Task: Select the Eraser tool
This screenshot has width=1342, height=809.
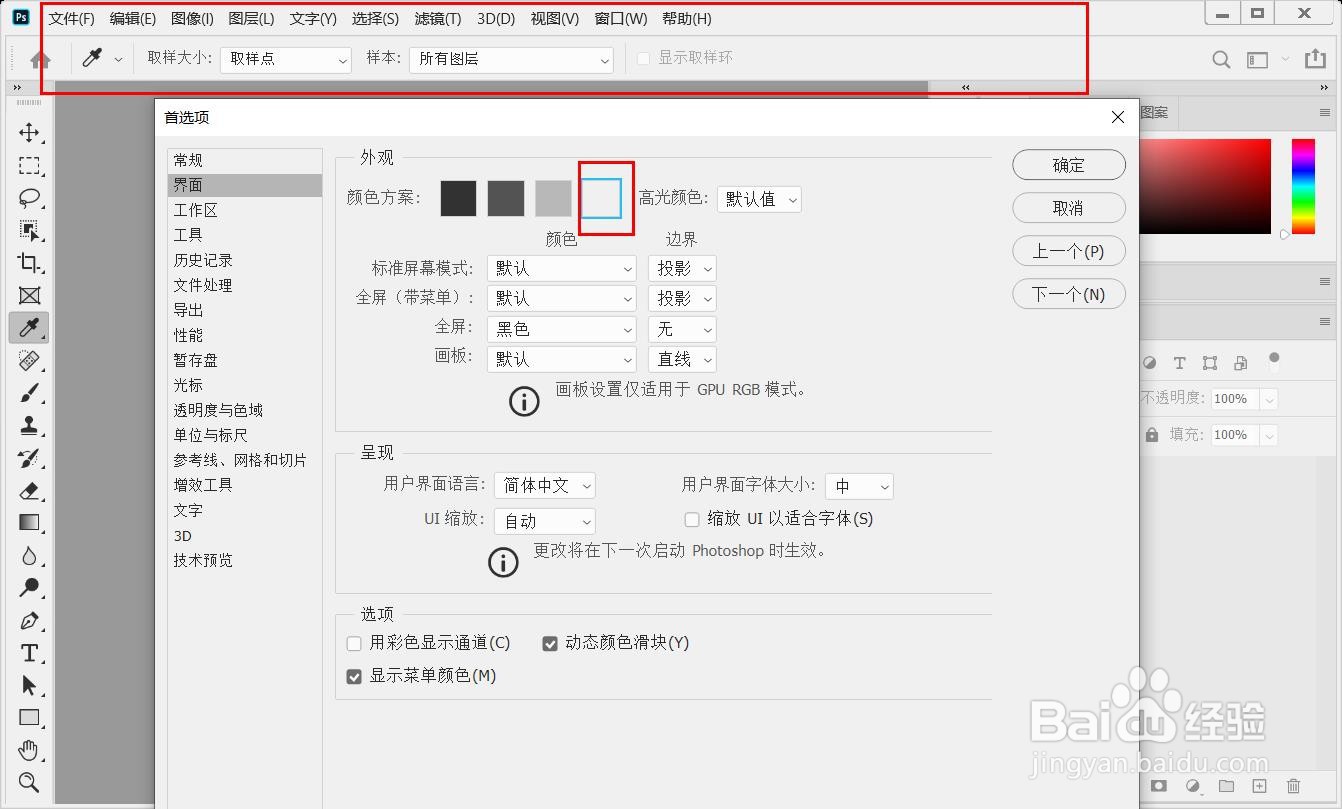Action: 30,490
